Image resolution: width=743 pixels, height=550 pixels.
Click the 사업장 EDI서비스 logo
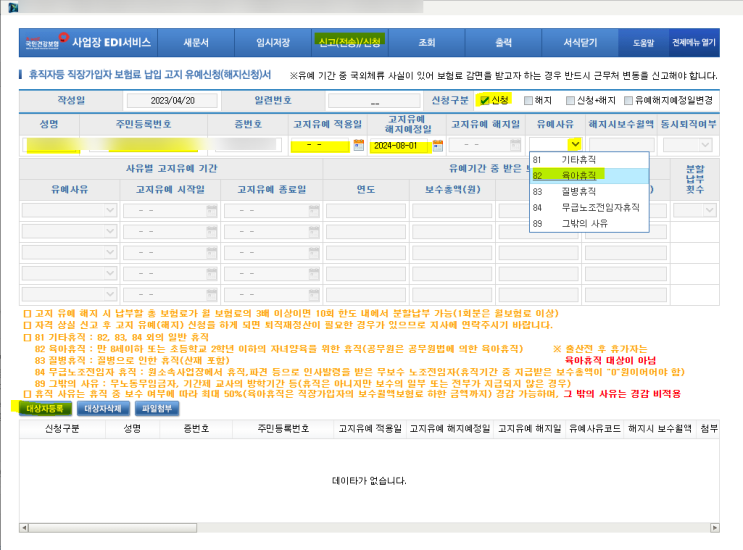(88, 42)
